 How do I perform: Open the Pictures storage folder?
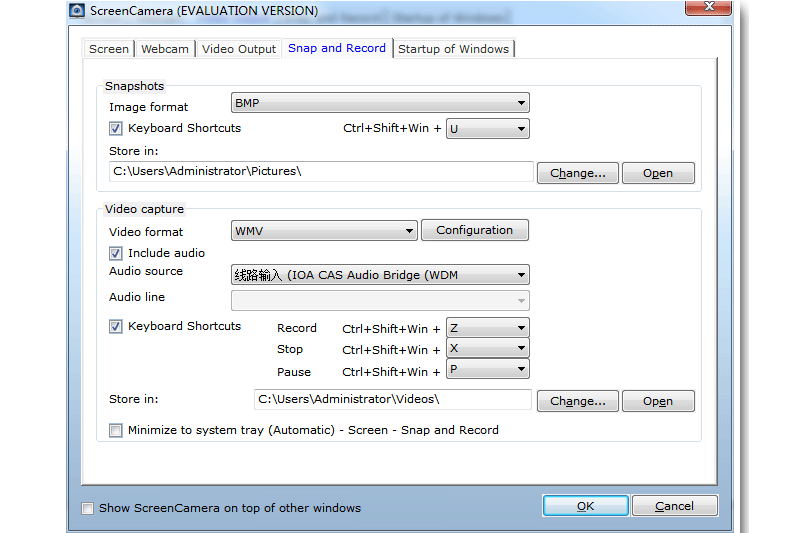click(658, 173)
